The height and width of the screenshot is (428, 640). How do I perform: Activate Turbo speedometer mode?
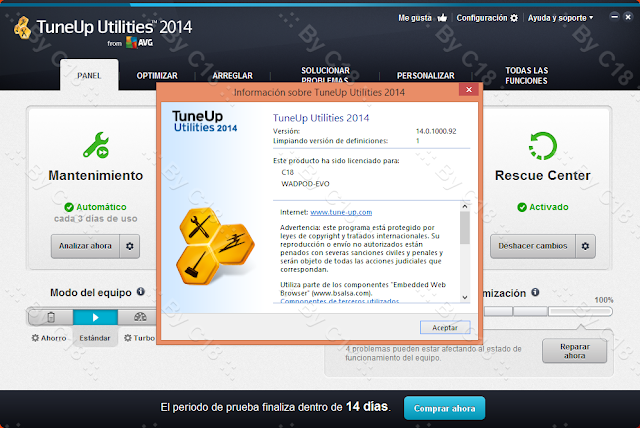tap(139, 317)
